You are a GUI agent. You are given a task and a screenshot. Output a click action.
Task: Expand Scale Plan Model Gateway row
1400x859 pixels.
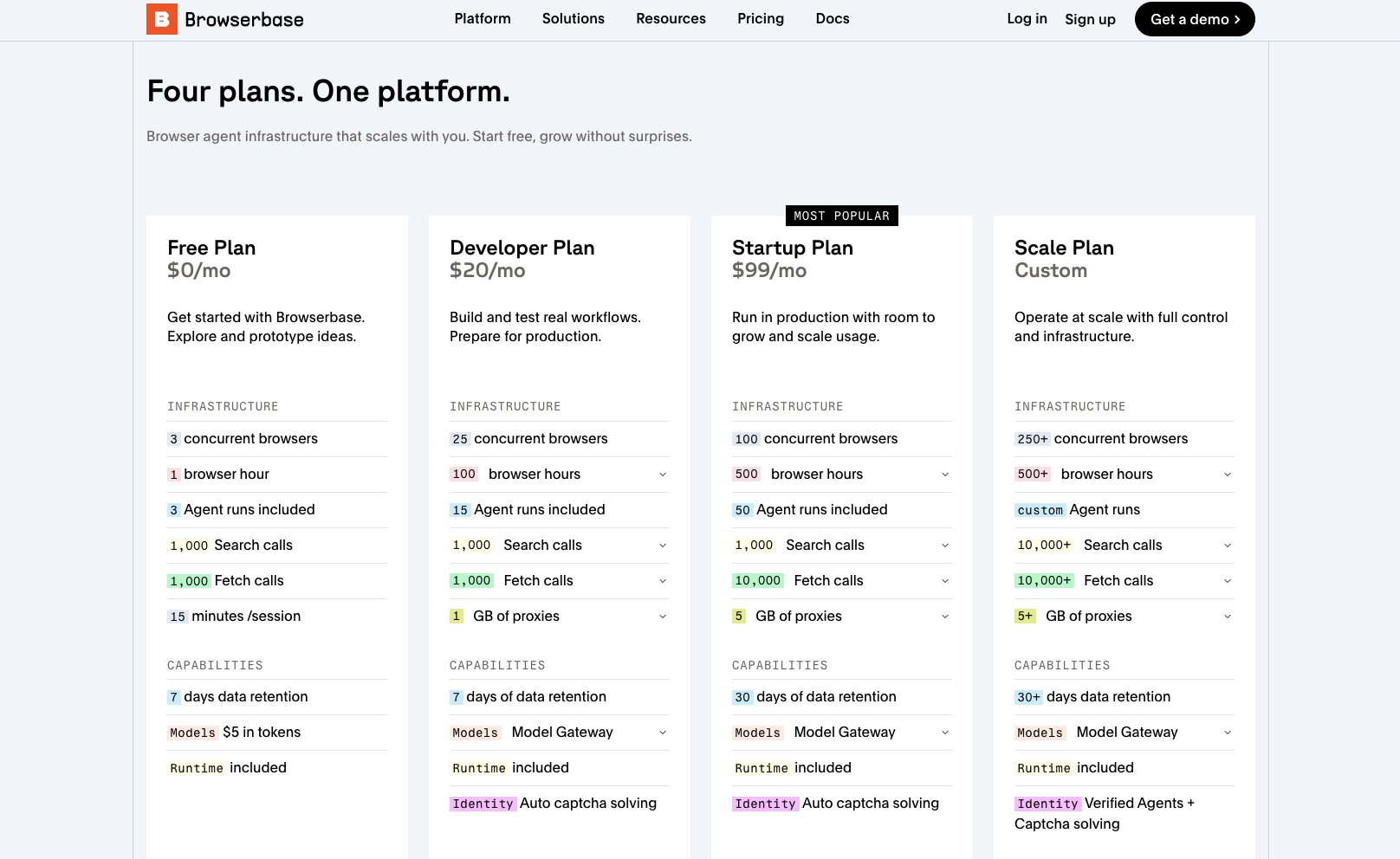click(1125, 733)
